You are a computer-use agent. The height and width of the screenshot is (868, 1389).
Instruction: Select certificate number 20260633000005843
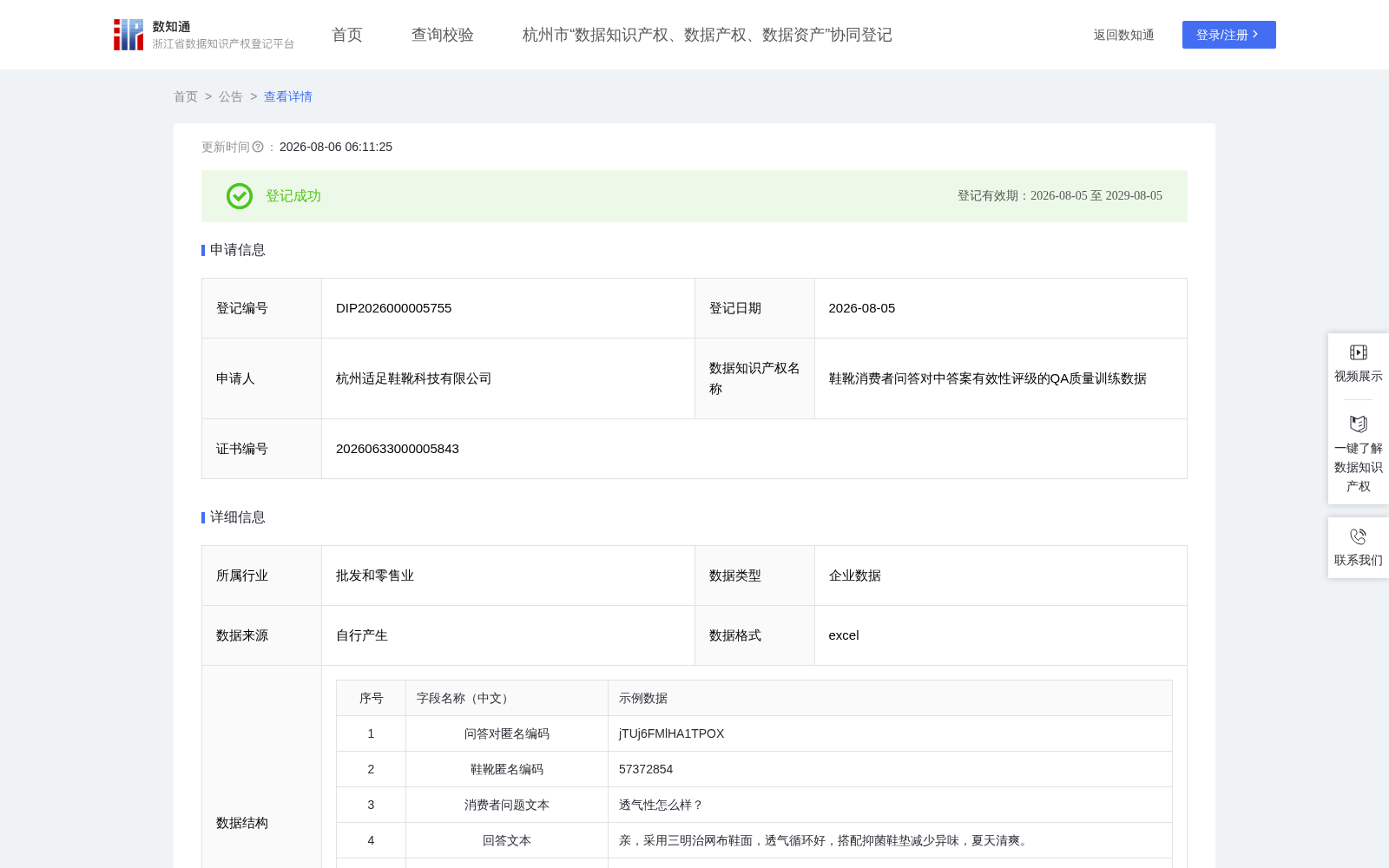(398, 449)
